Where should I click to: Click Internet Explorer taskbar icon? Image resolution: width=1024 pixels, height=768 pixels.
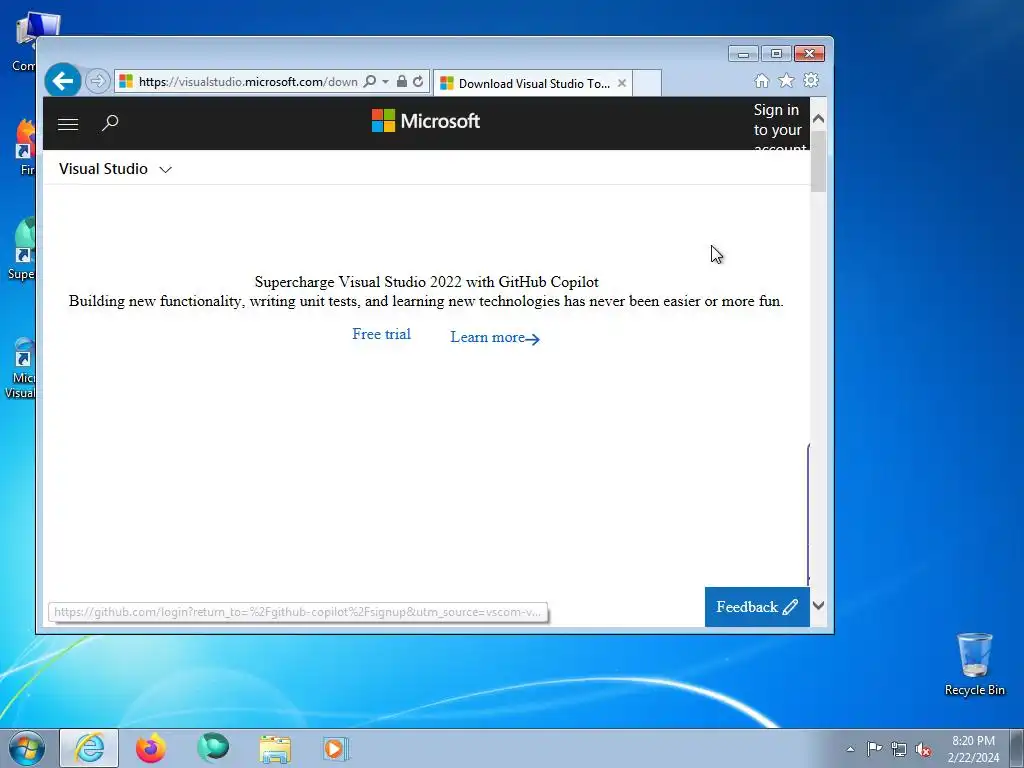[x=89, y=748]
